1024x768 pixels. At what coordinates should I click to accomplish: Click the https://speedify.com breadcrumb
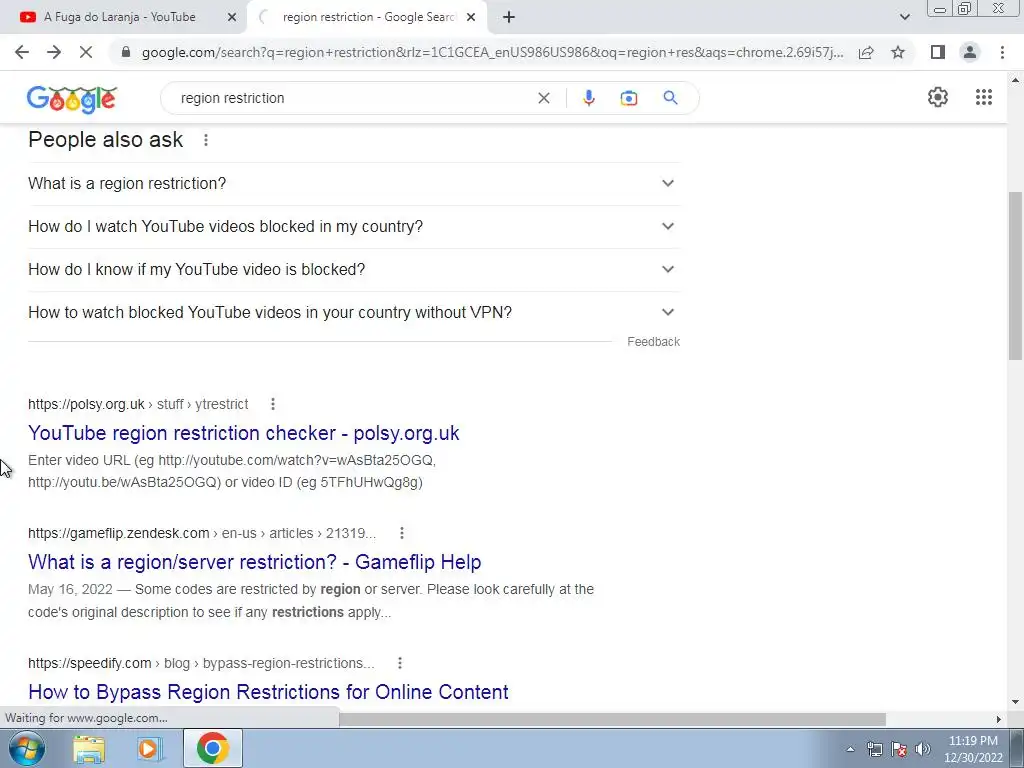[x=89, y=663]
